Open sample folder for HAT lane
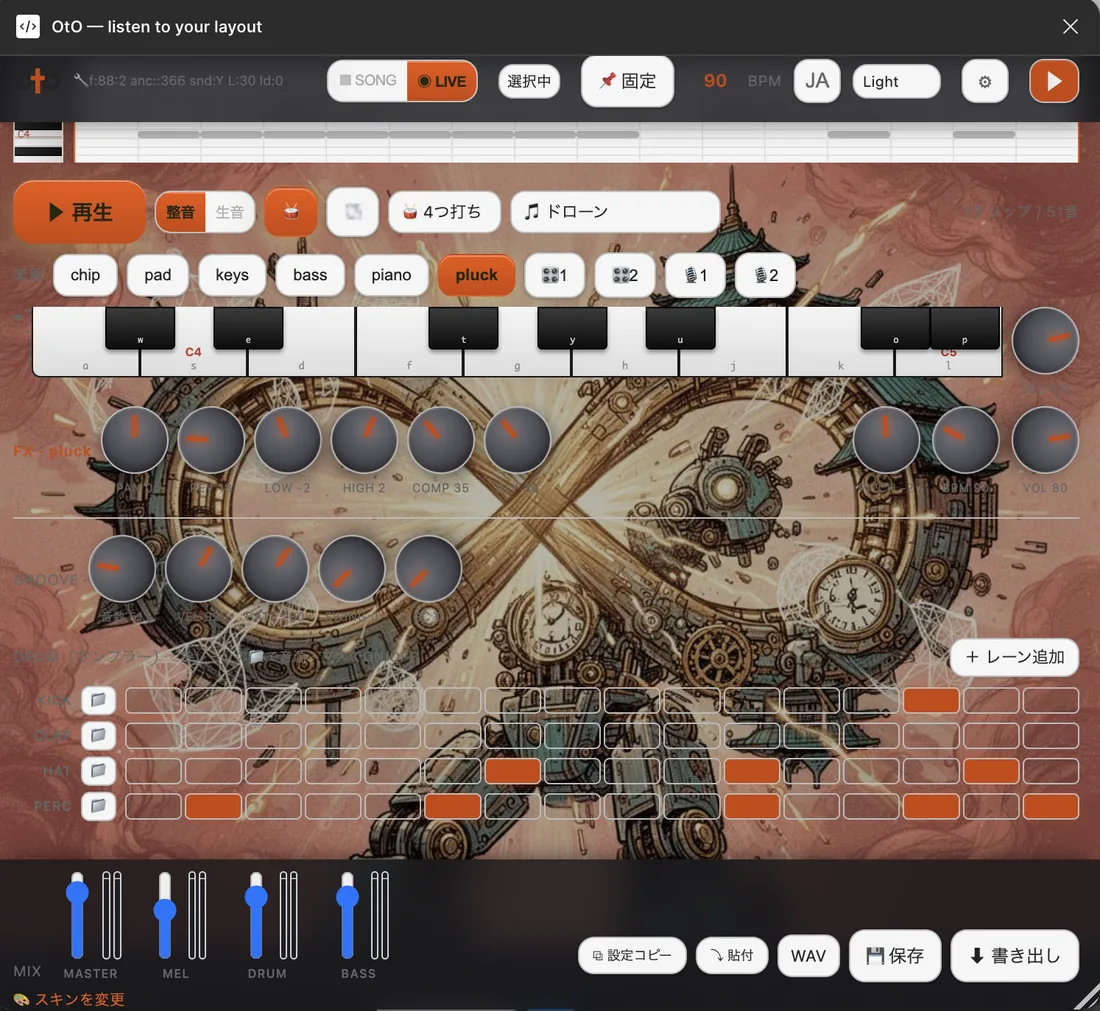 click(98, 770)
